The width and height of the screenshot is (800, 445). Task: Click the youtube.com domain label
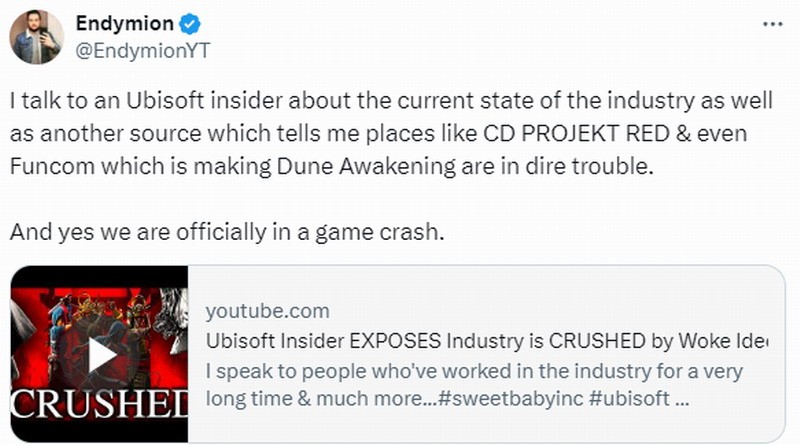266,311
